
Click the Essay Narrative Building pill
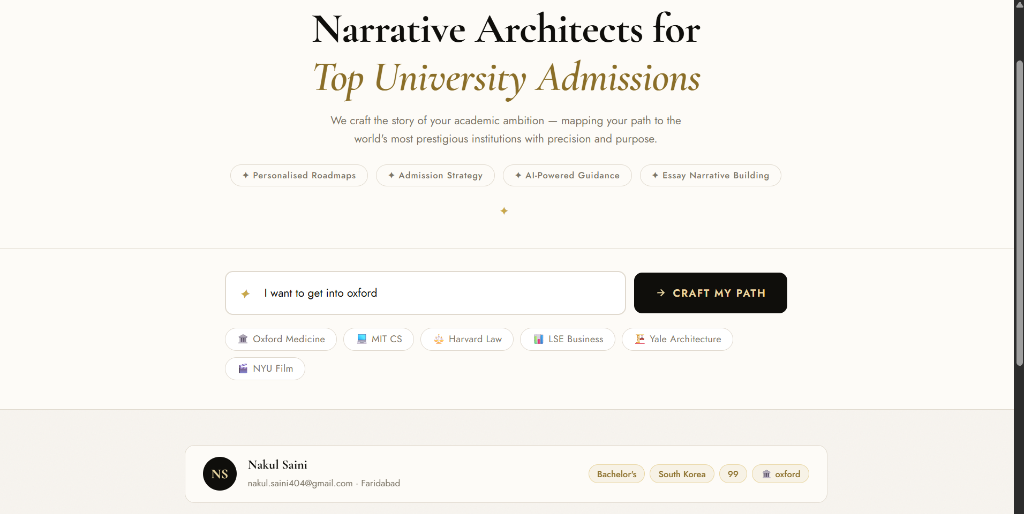[711, 175]
